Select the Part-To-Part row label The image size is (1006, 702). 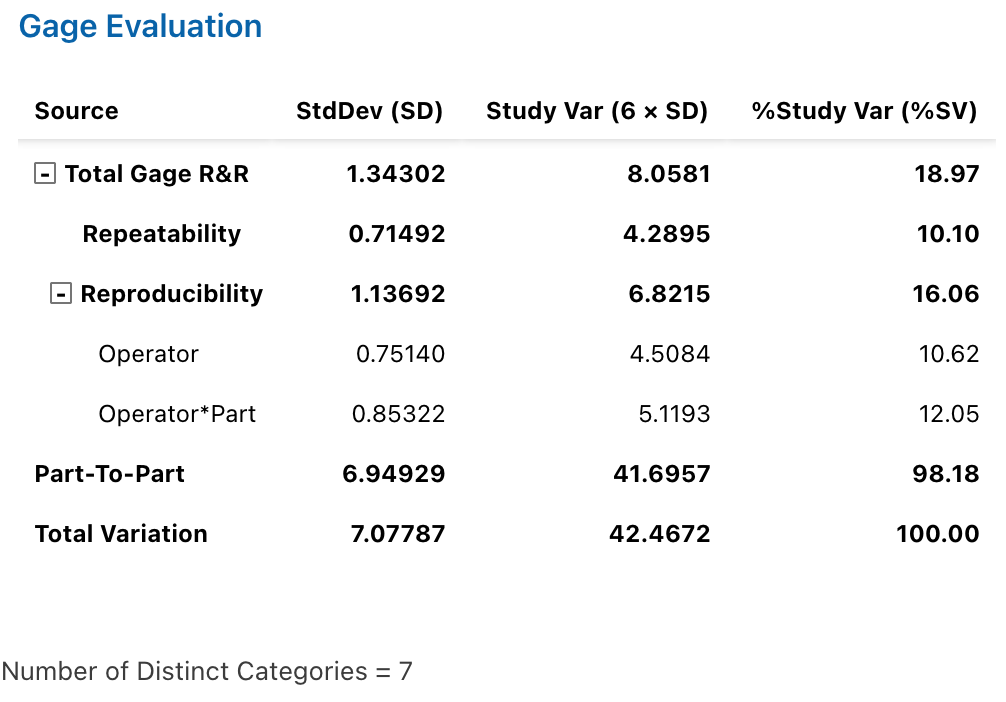click(x=110, y=474)
